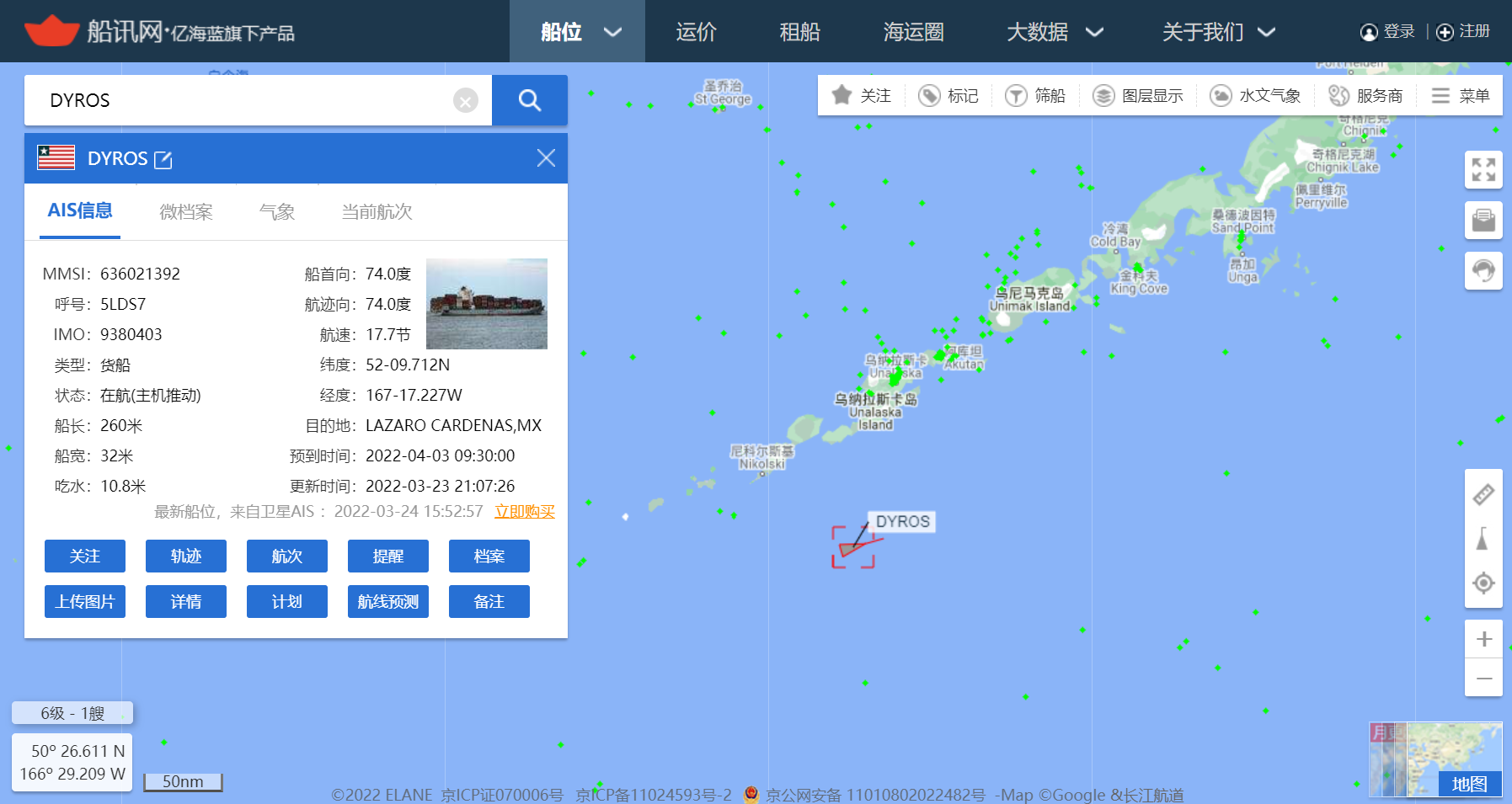The width and height of the screenshot is (1512, 804).
Task: Switch to the 微档案 tab
Action: pyautogui.click(x=186, y=212)
